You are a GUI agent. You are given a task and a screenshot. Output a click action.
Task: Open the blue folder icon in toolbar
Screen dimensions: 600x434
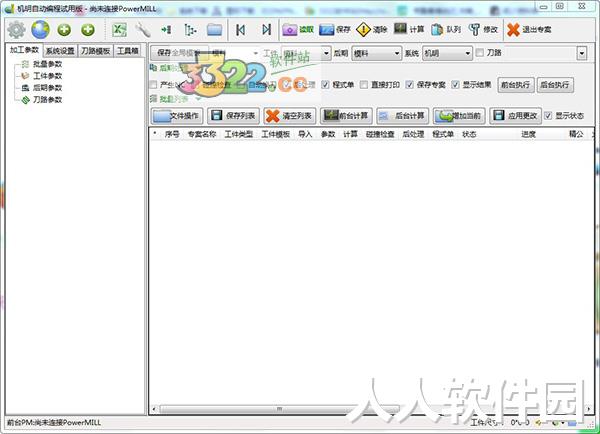tap(214, 29)
